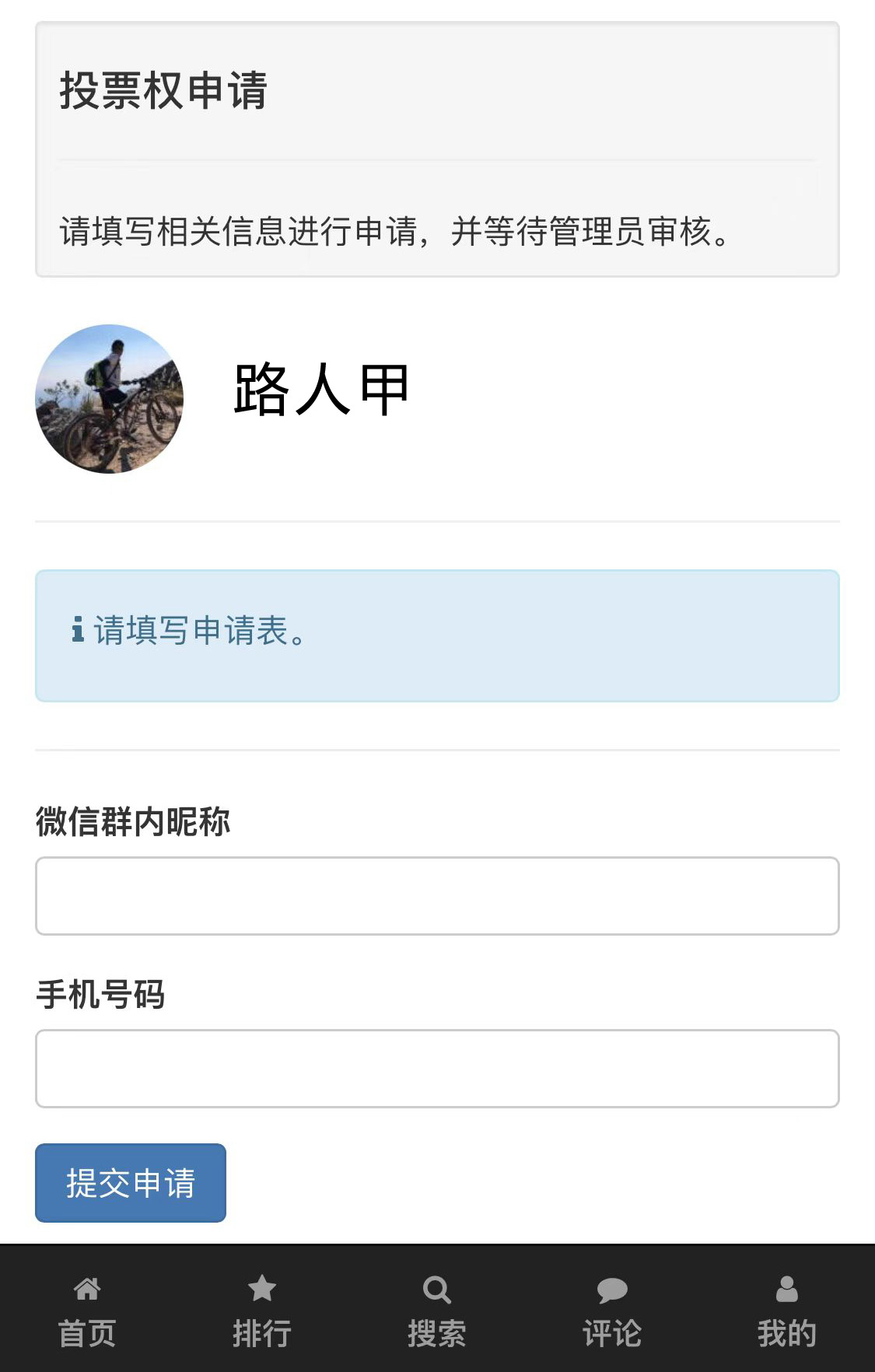875x1372 pixels.
Task: Tap the magnifier search icon
Action: [x=437, y=1290]
